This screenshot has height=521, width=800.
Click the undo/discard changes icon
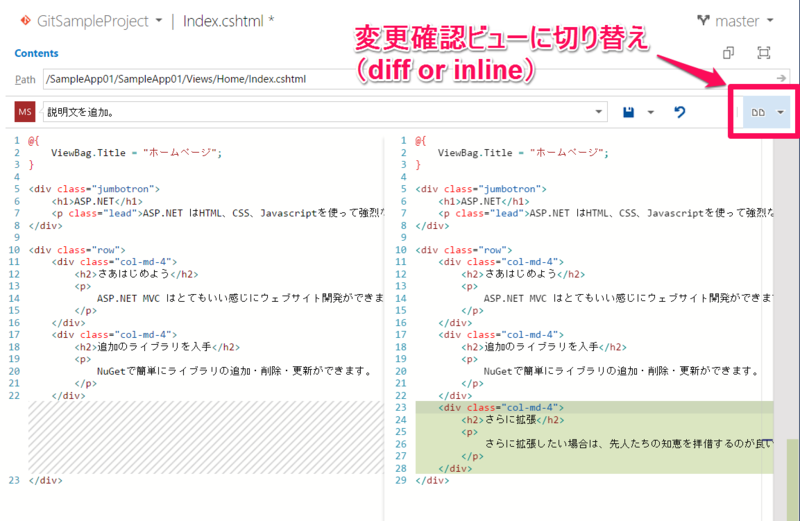coord(679,112)
